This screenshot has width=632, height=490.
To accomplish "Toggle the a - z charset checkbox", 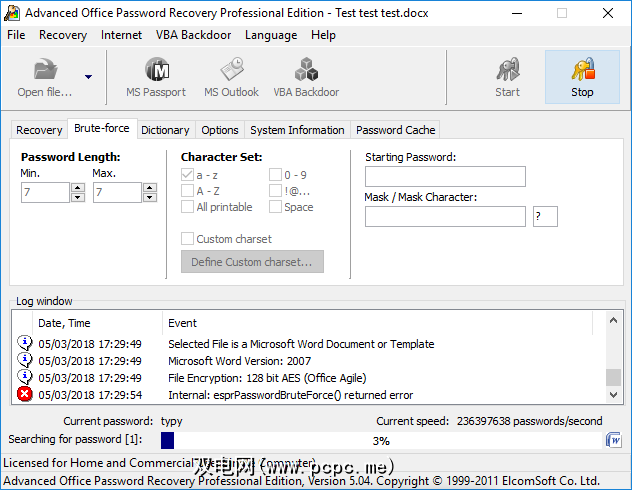I will tap(187, 175).
